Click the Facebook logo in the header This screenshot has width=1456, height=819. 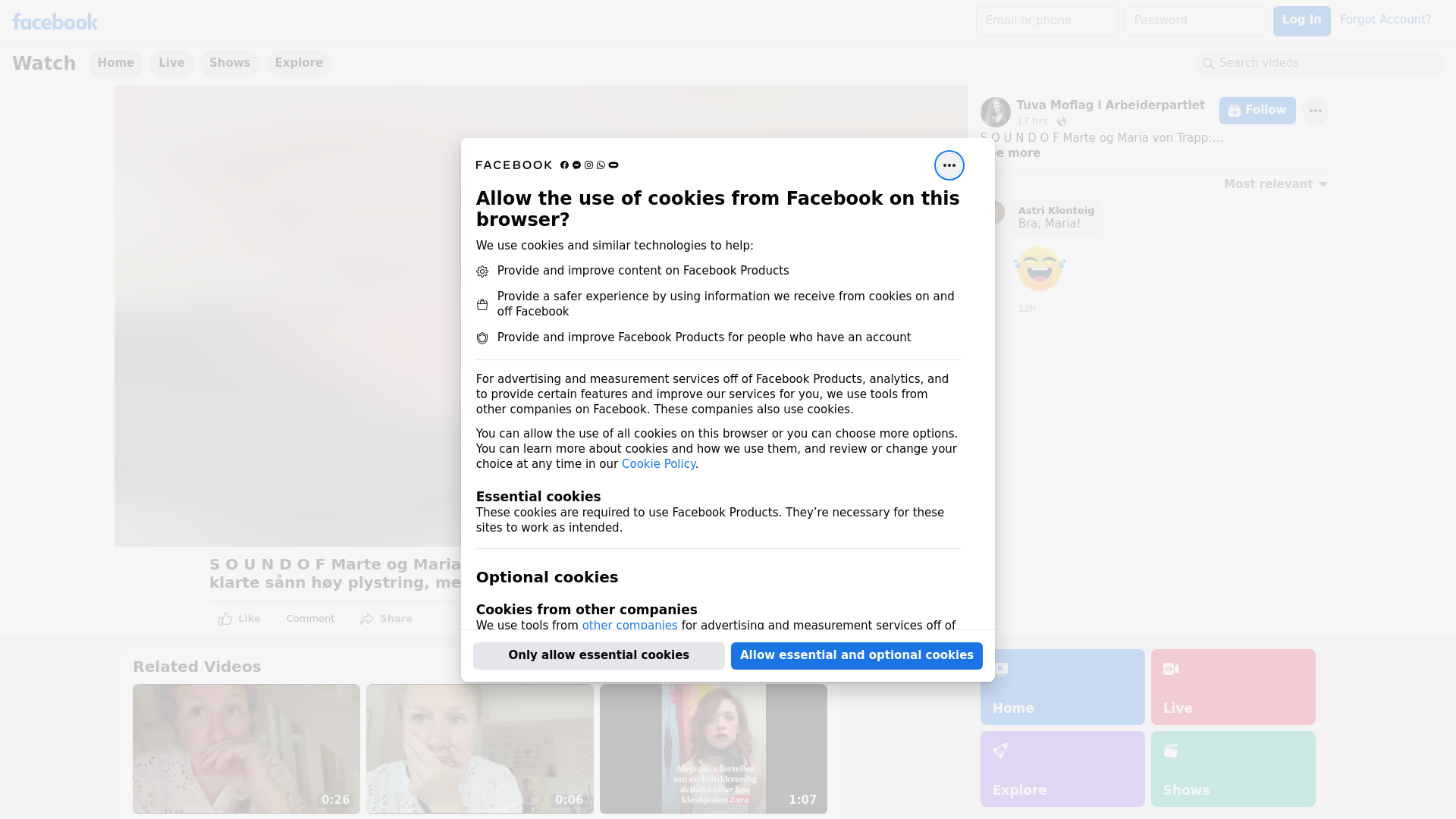[55, 22]
